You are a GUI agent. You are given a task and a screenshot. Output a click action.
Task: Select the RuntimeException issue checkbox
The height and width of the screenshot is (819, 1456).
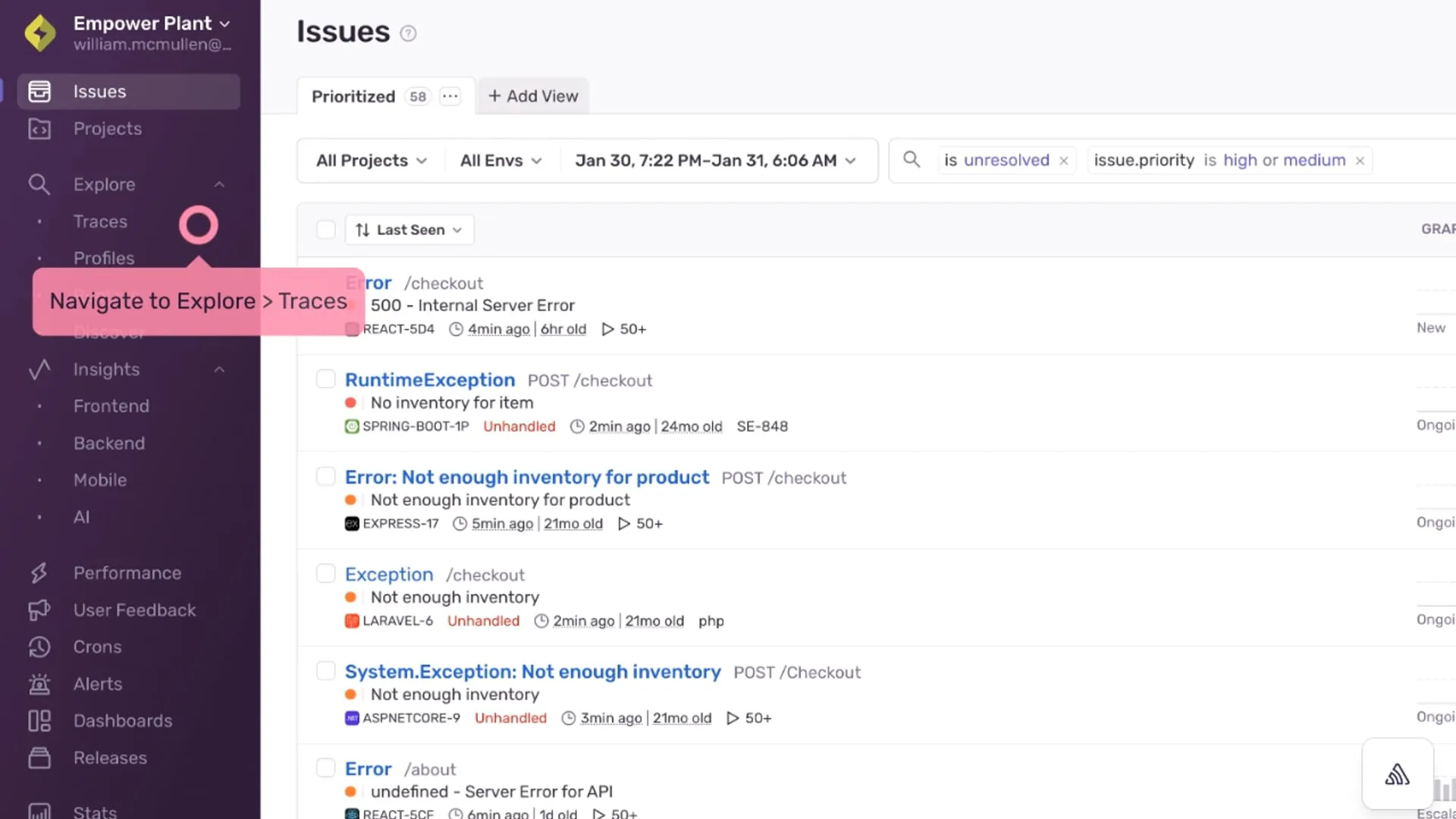(x=326, y=378)
